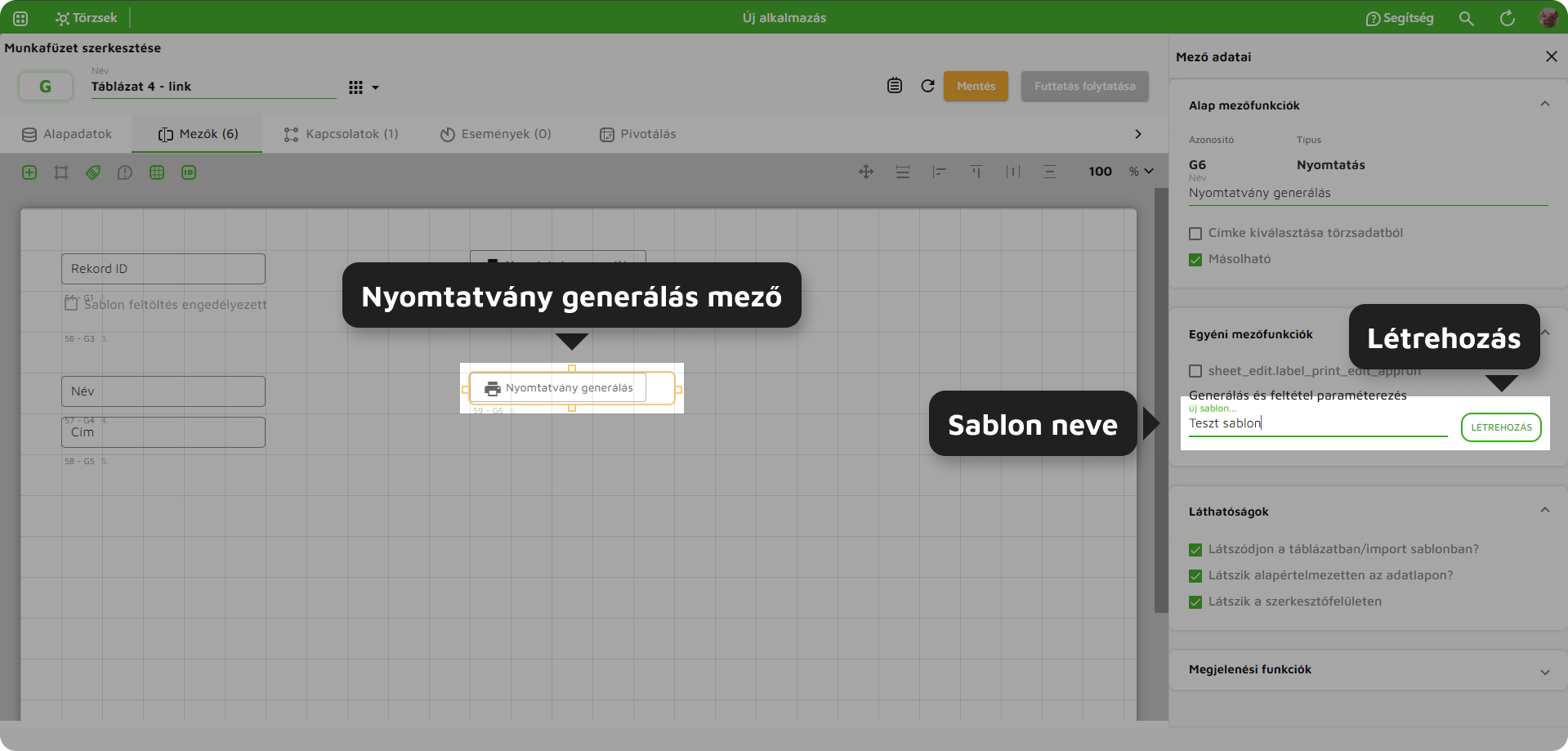The height and width of the screenshot is (751, 1568).
Task: Toggle Látszódjon a táblázatban/import sablonban checkbox
Action: tap(1195, 550)
